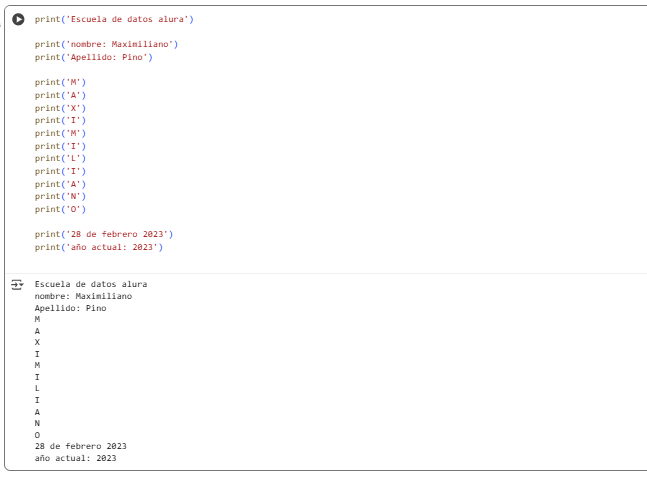This screenshot has height=488, width=647.
Task: Run the code cell with play button
Action: tap(18, 19)
